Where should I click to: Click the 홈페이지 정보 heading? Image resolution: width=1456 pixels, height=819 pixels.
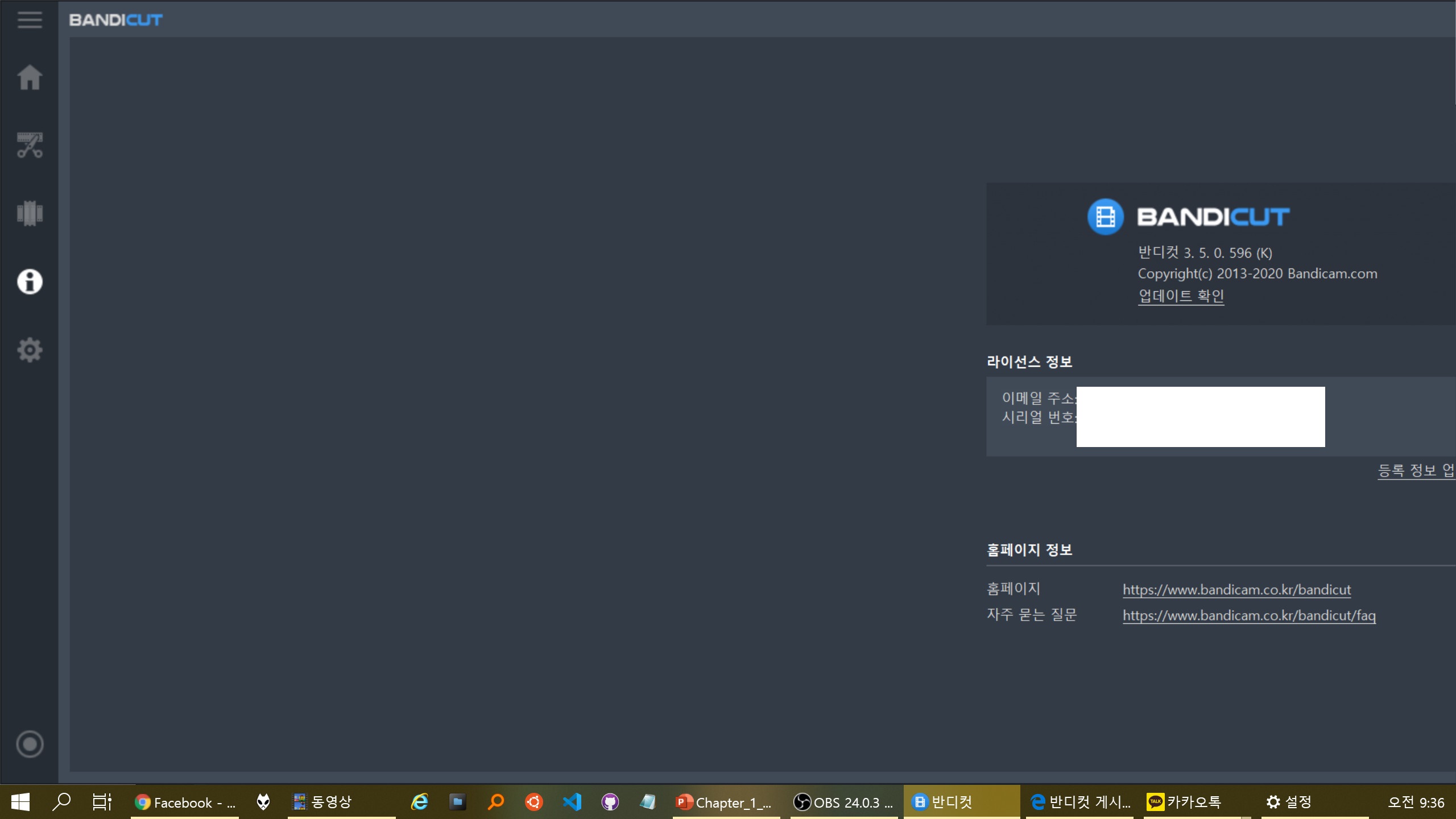coord(1029,550)
